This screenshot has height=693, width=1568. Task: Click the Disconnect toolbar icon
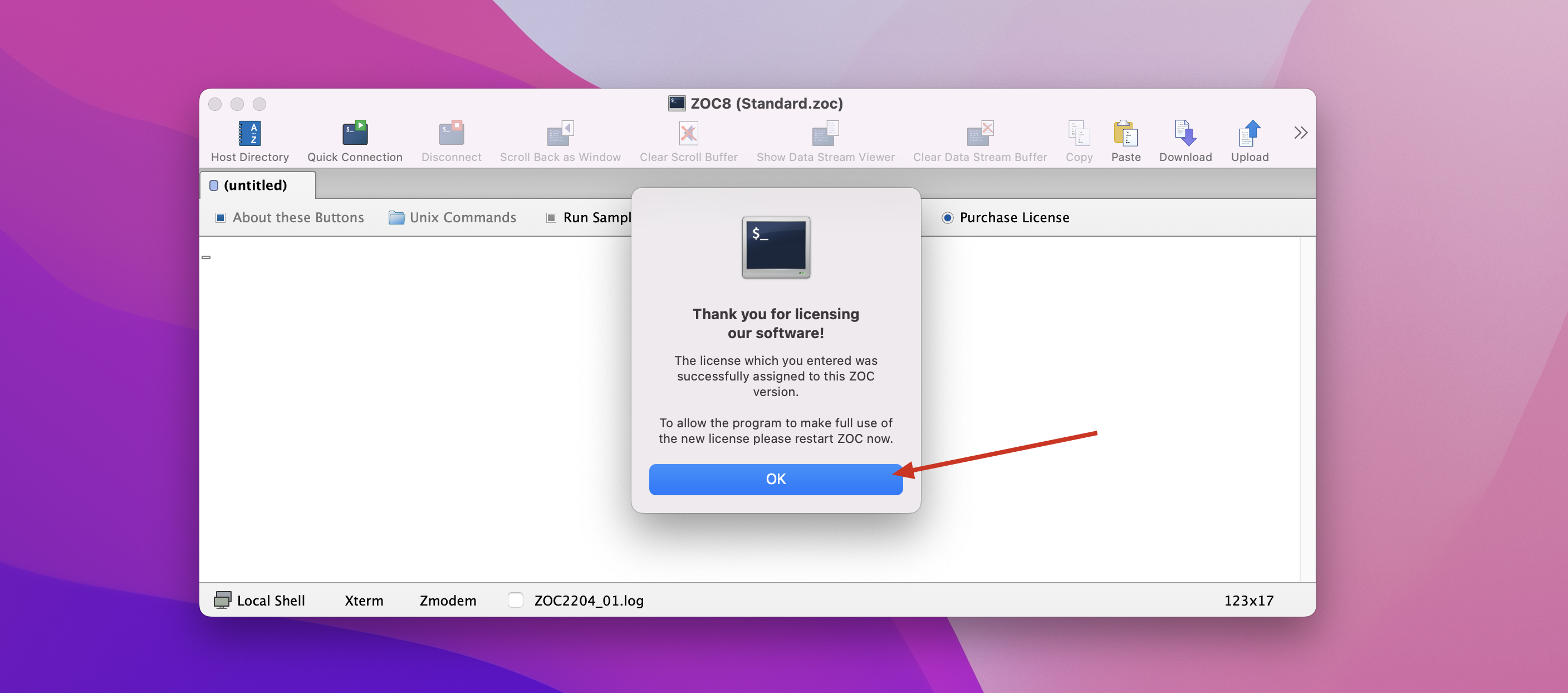coord(451,133)
